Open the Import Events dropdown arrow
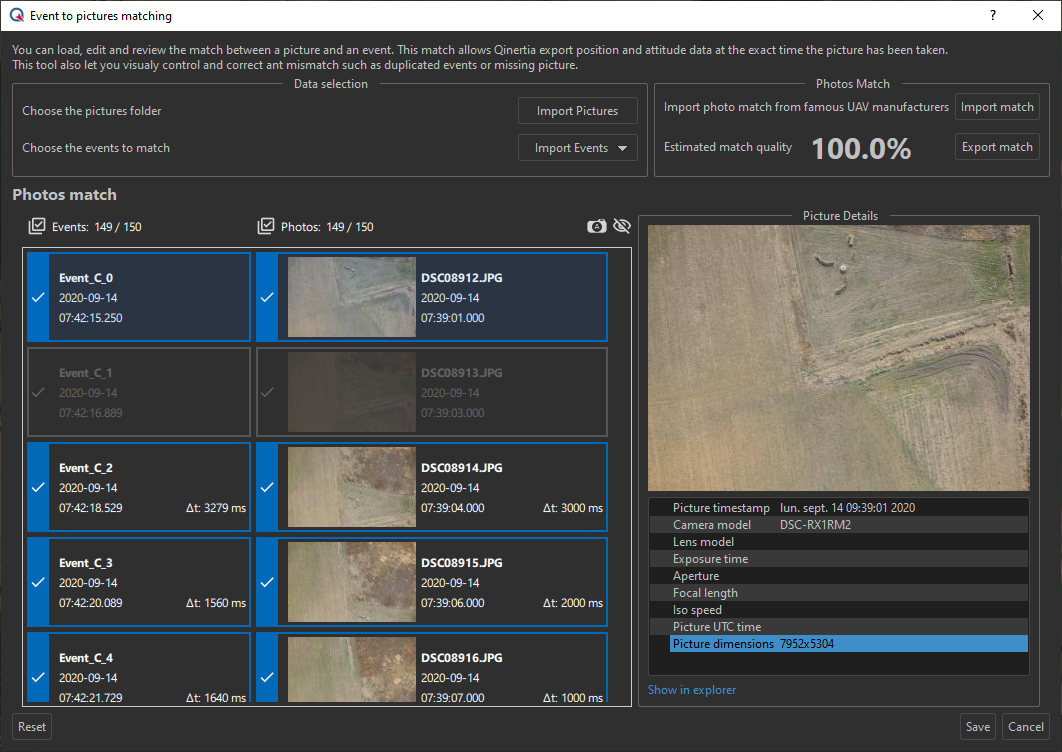 pyautogui.click(x=624, y=148)
